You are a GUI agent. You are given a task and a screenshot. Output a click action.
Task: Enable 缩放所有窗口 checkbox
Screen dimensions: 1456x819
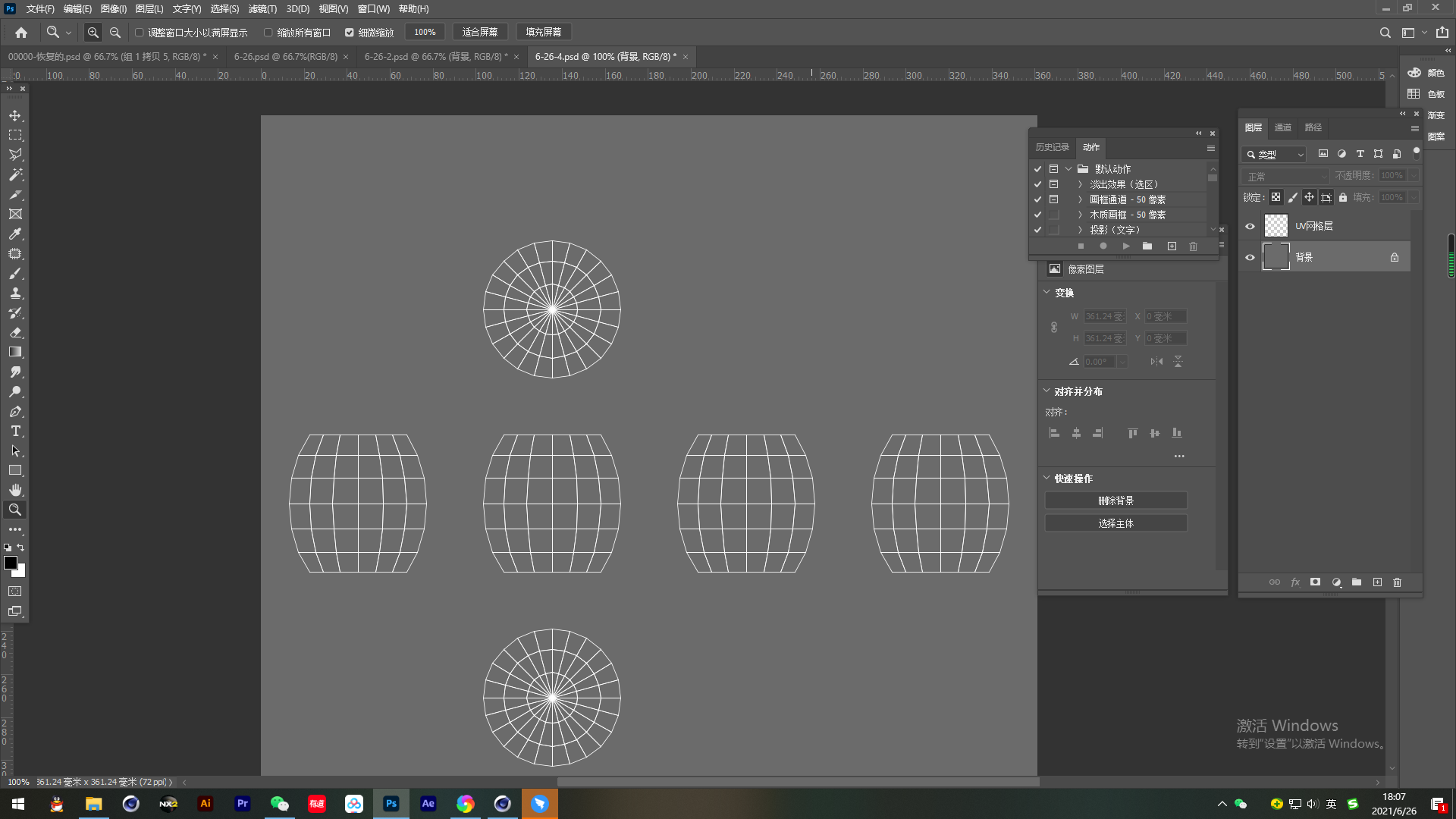[268, 33]
